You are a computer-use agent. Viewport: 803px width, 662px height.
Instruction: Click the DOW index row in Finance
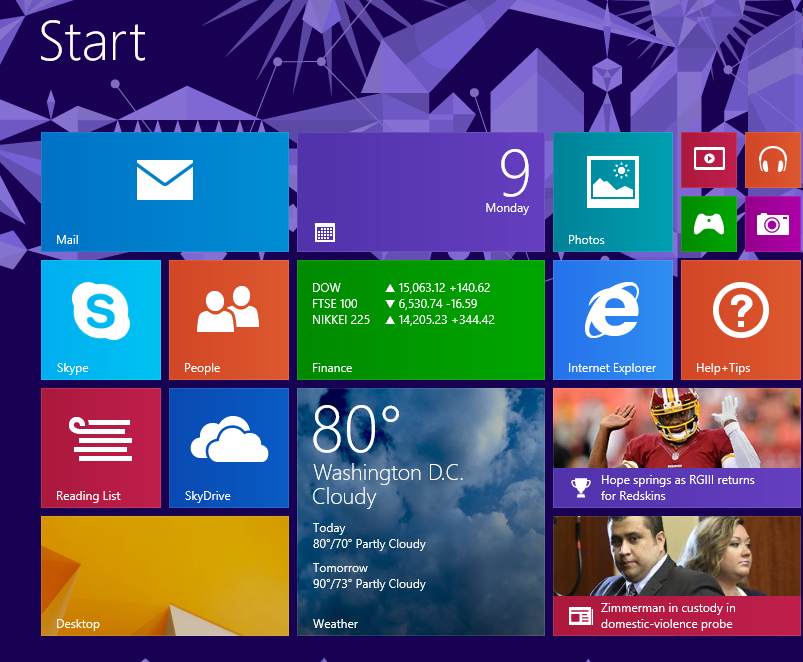point(401,288)
